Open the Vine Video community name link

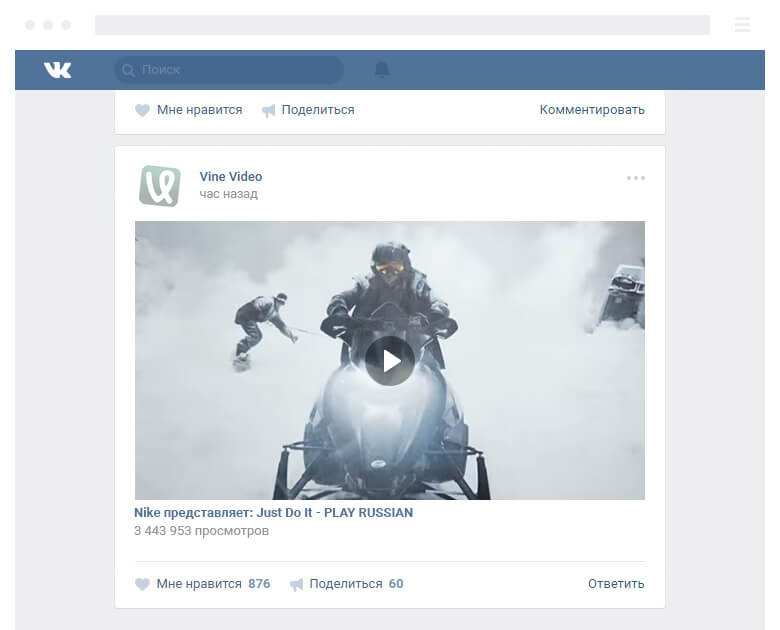(231, 177)
